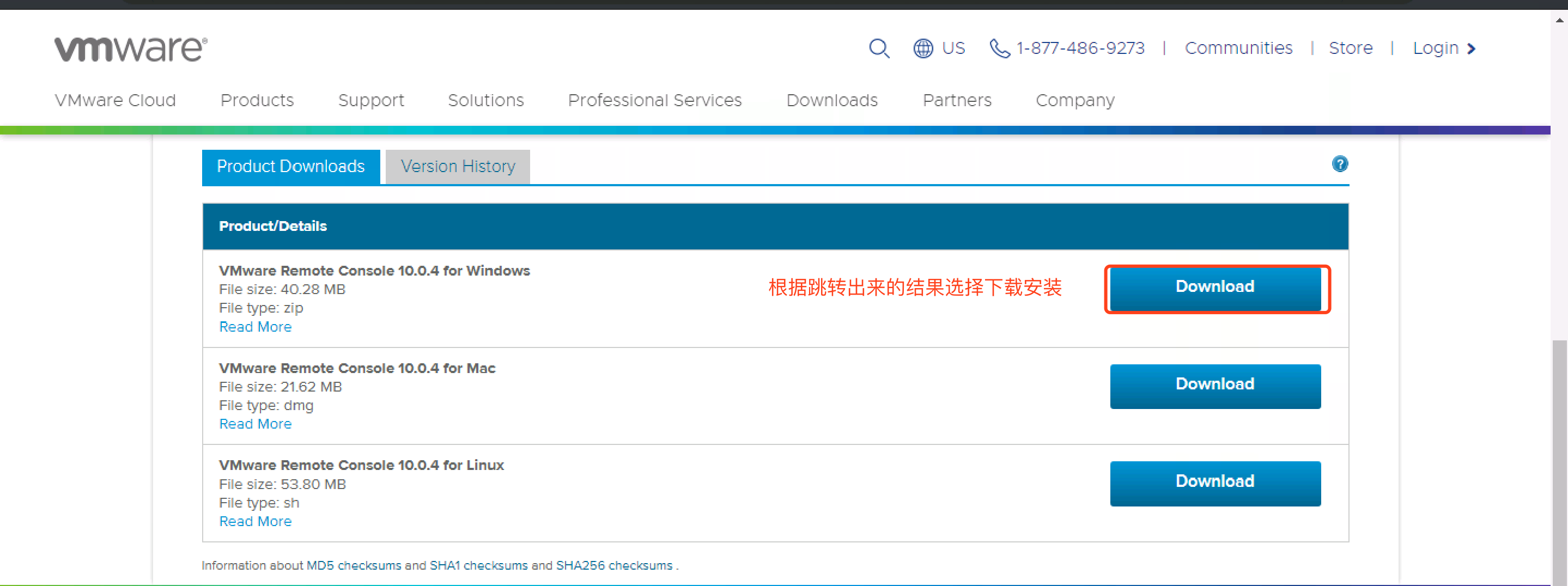Click the Product/Details table header
The width and height of the screenshot is (1568, 586).
pyautogui.click(x=775, y=227)
